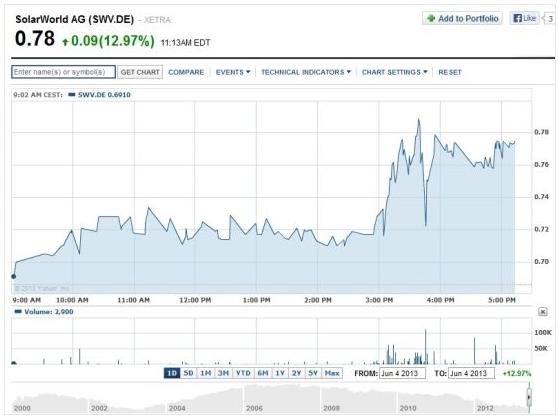The height and width of the screenshot is (418, 558).
Task: Click the SolarWorld AG (SWV.DE) title
Action: tap(75, 19)
